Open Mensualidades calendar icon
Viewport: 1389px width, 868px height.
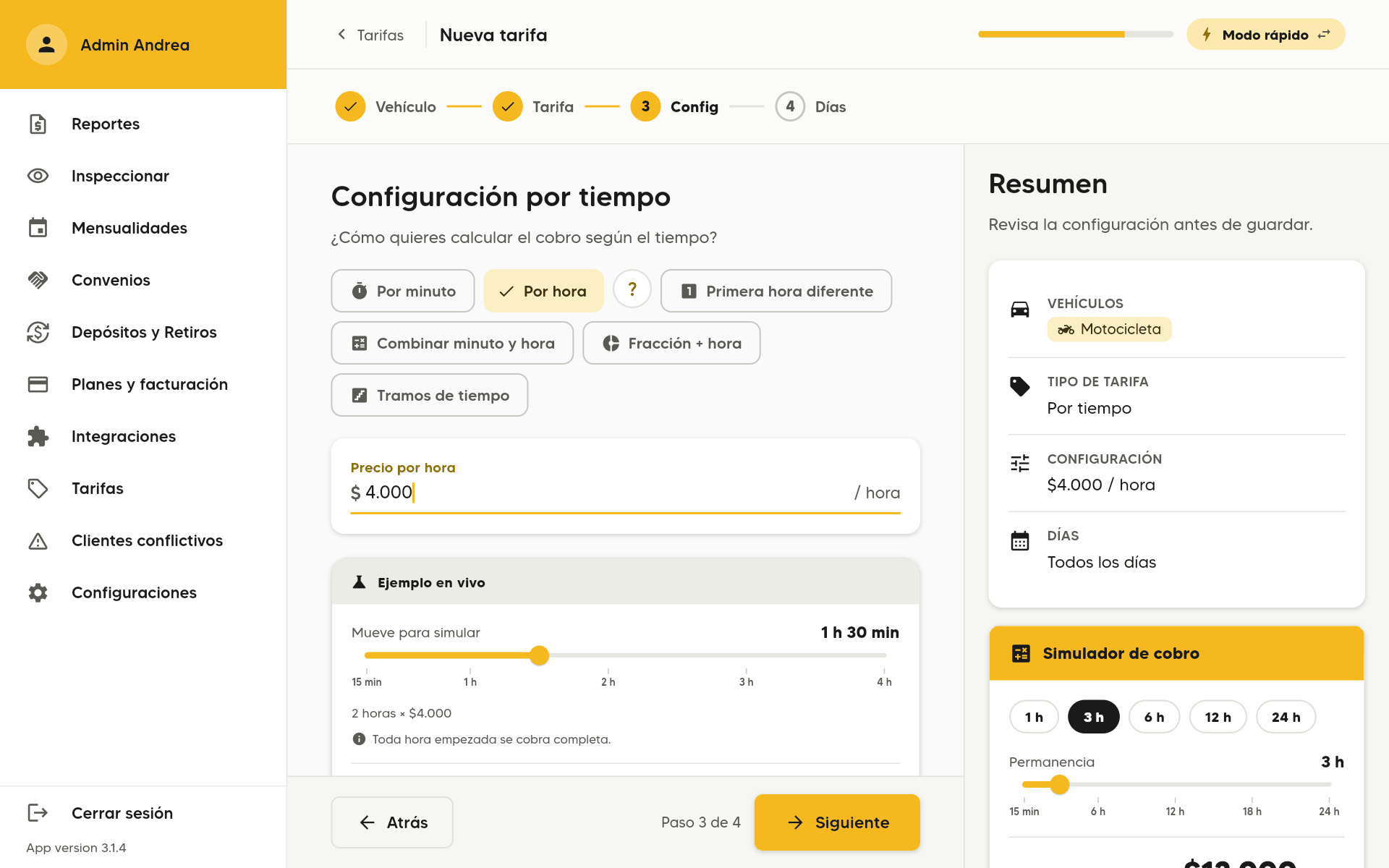[38, 228]
